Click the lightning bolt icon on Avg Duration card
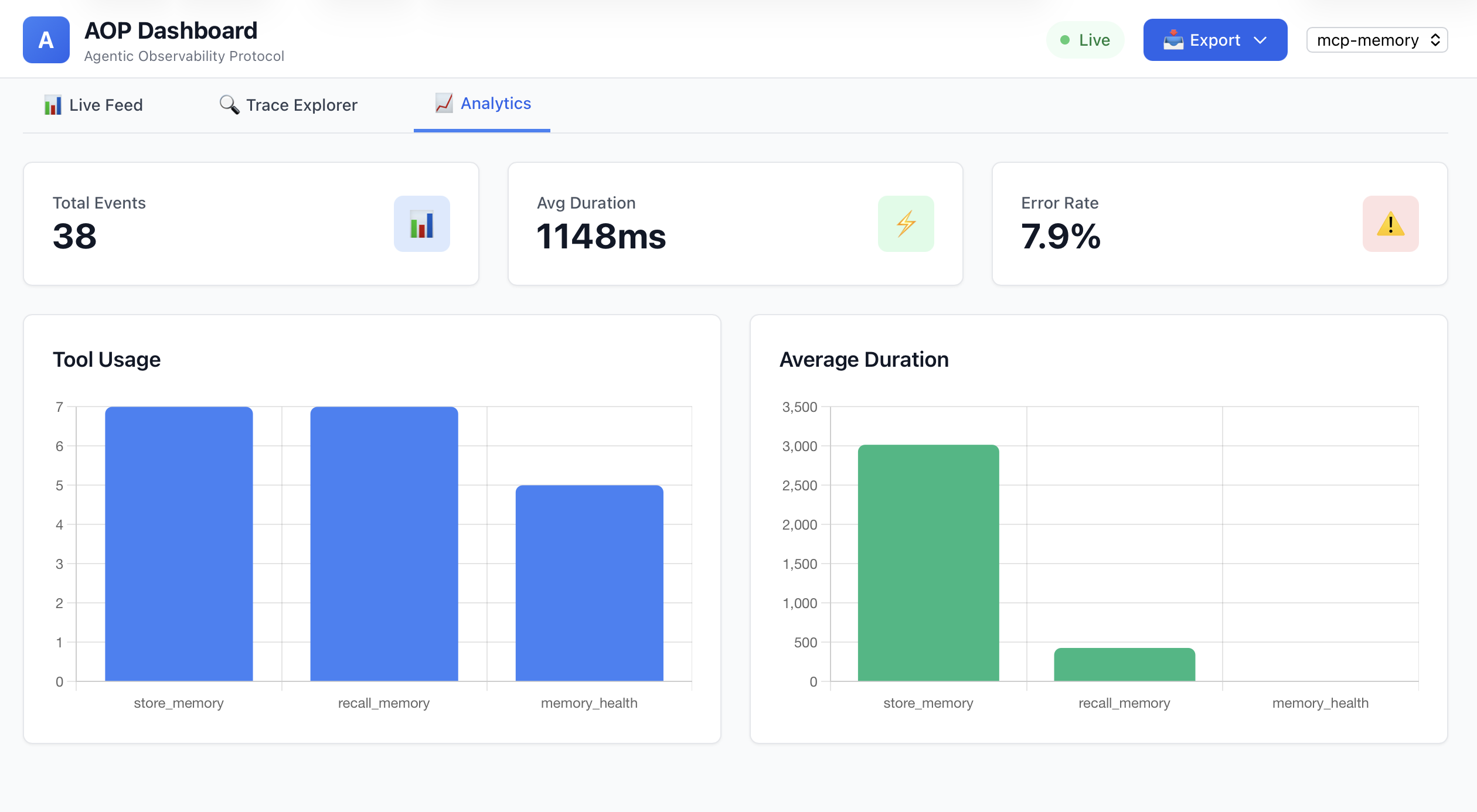 point(905,224)
